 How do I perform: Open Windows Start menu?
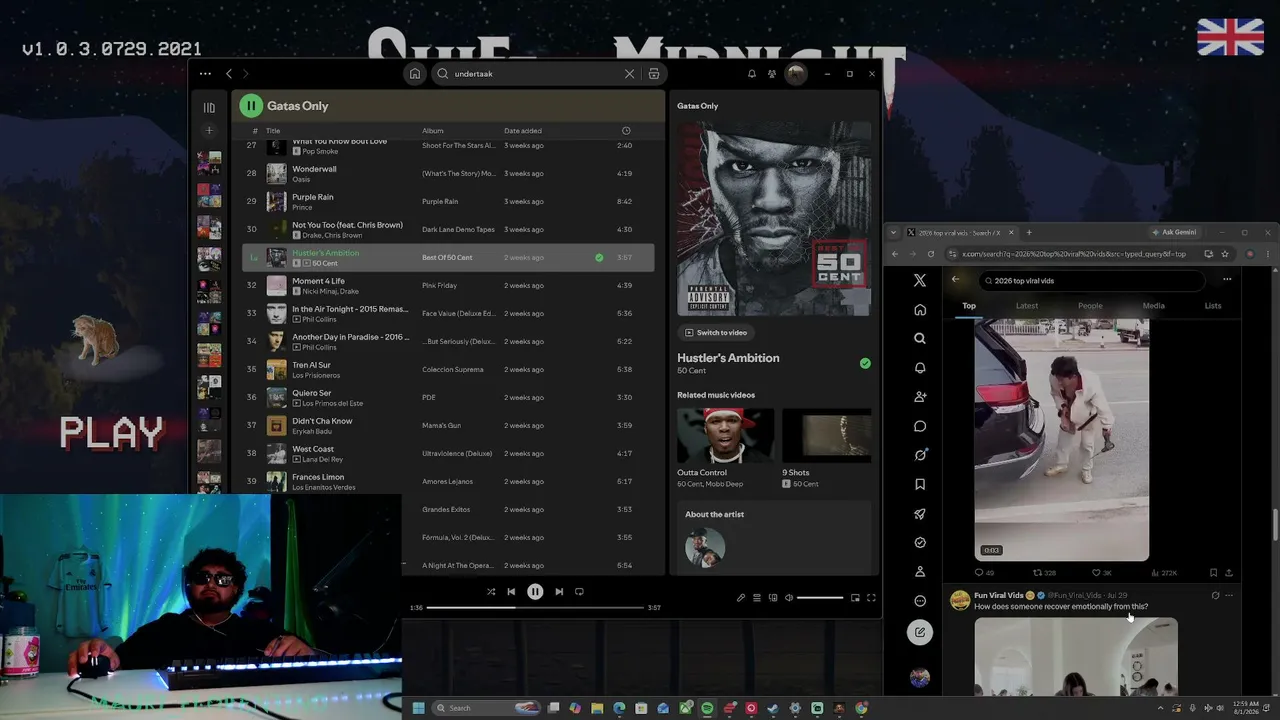[419, 708]
